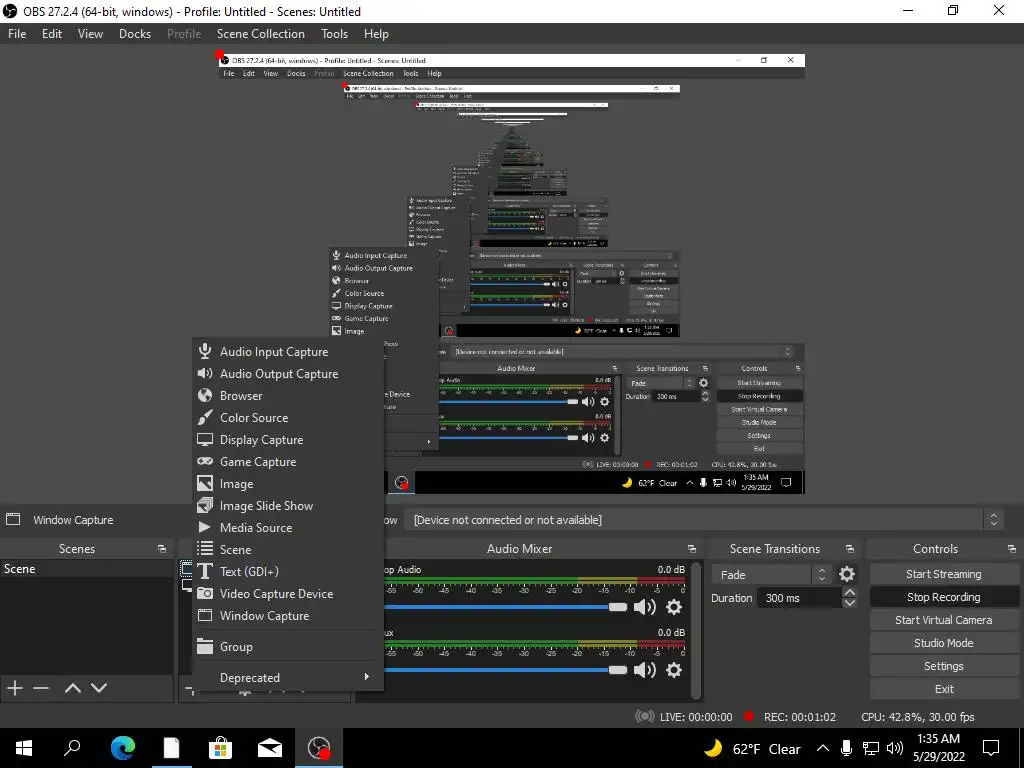Select the Video Capture Device camera icon
Image resolution: width=1024 pixels, height=768 pixels.
click(205, 594)
